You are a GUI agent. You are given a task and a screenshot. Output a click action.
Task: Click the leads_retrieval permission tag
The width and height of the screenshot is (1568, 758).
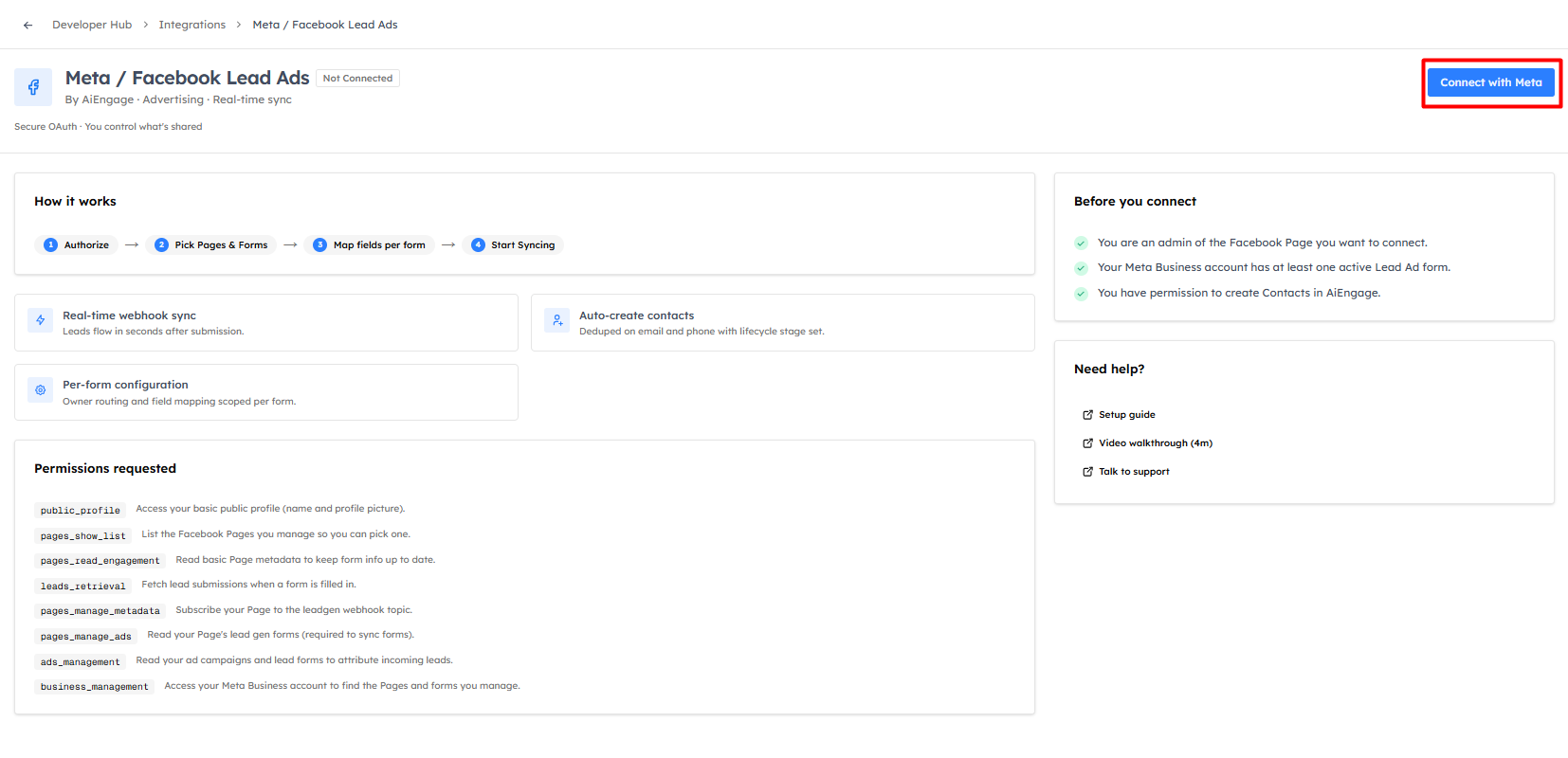83,586
